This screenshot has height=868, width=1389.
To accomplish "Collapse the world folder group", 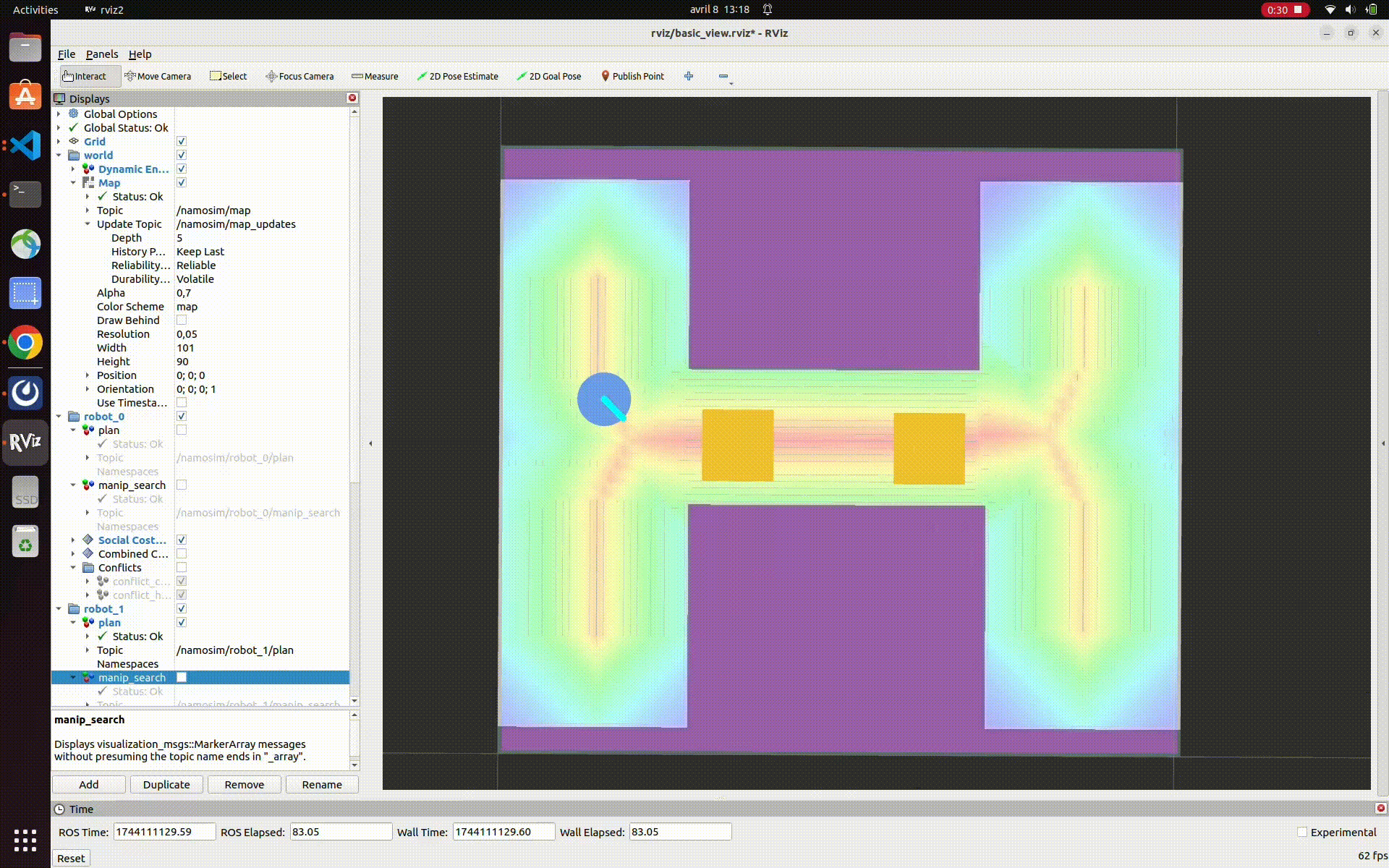I will tap(59, 156).
